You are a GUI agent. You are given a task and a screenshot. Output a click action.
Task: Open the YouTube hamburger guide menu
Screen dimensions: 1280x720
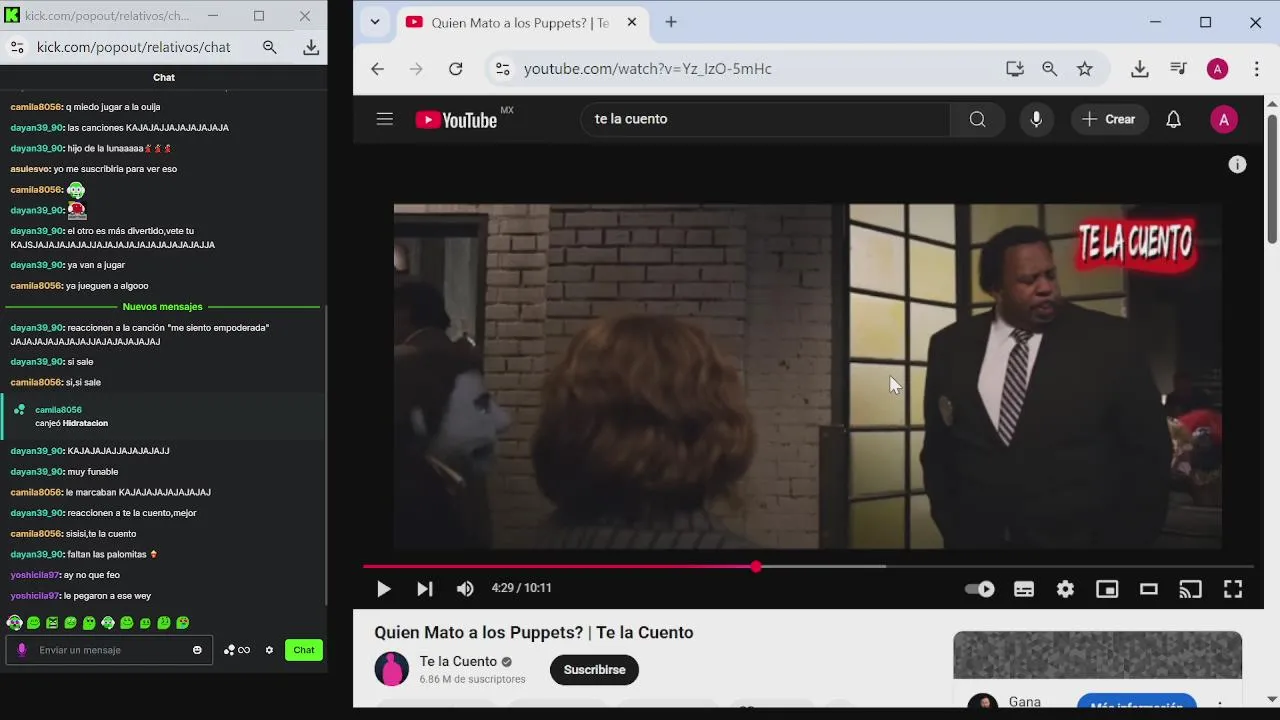pos(385,119)
